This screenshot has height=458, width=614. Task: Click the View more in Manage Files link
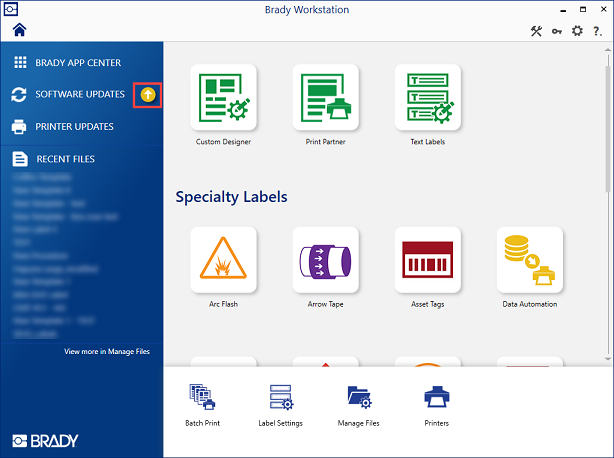(107, 352)
